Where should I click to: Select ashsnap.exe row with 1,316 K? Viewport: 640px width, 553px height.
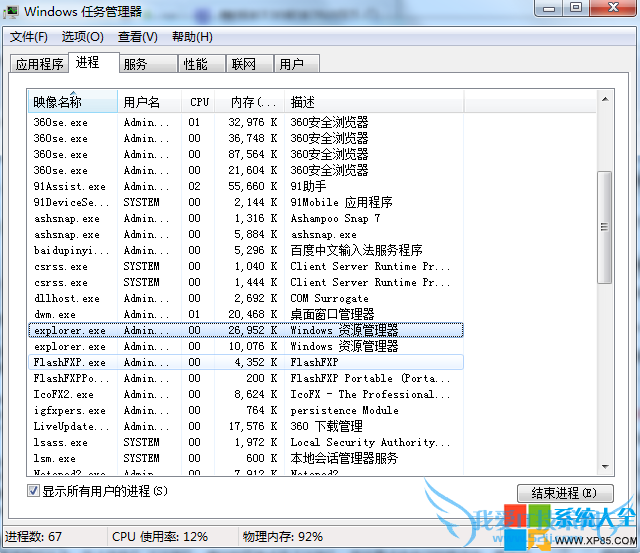[x=246, y=218]
